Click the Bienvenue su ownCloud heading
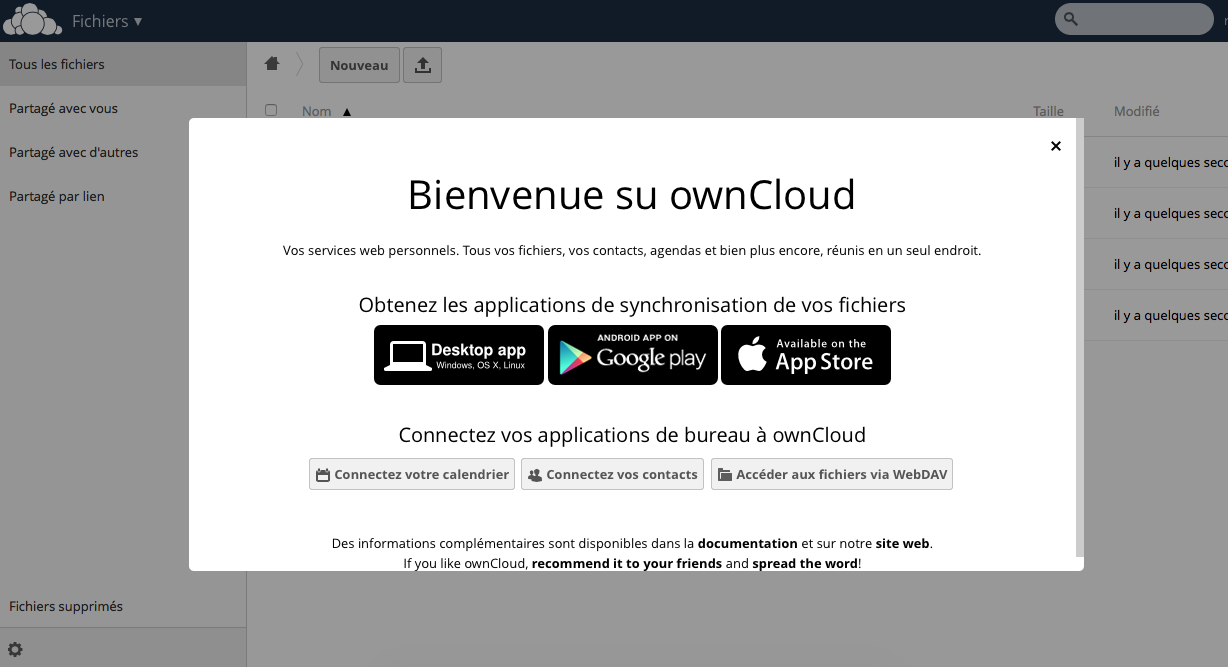Viewport: 1228px width, 667px height. pos(632,195)
